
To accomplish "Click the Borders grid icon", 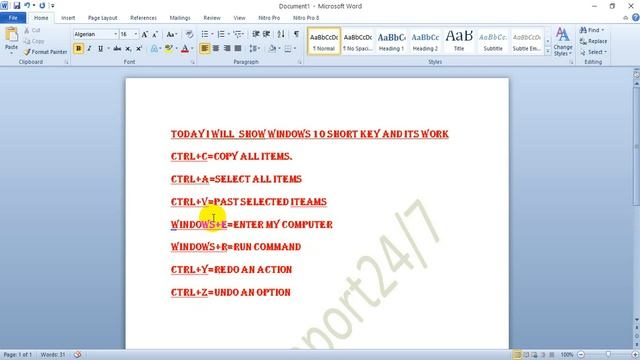I will (x=288, y=49).
